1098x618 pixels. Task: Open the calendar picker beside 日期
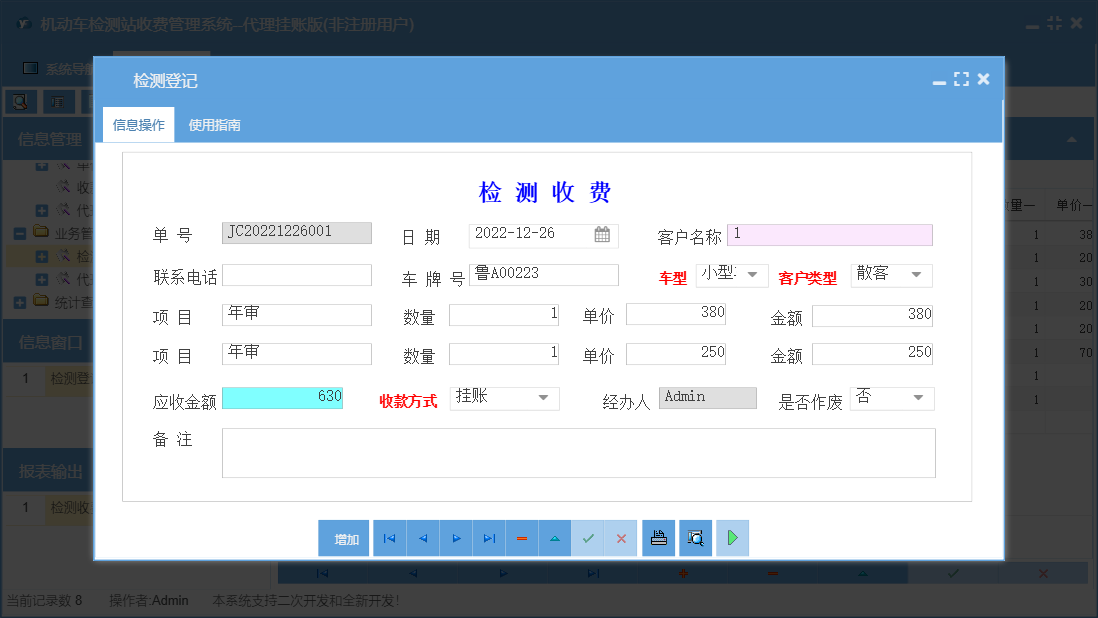(x=601, y=234)
